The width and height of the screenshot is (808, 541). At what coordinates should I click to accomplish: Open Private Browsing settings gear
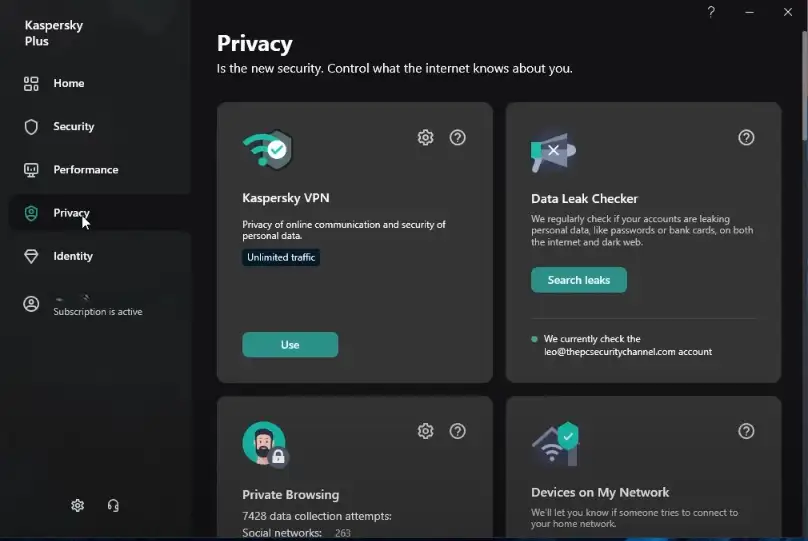coord(425,431)
